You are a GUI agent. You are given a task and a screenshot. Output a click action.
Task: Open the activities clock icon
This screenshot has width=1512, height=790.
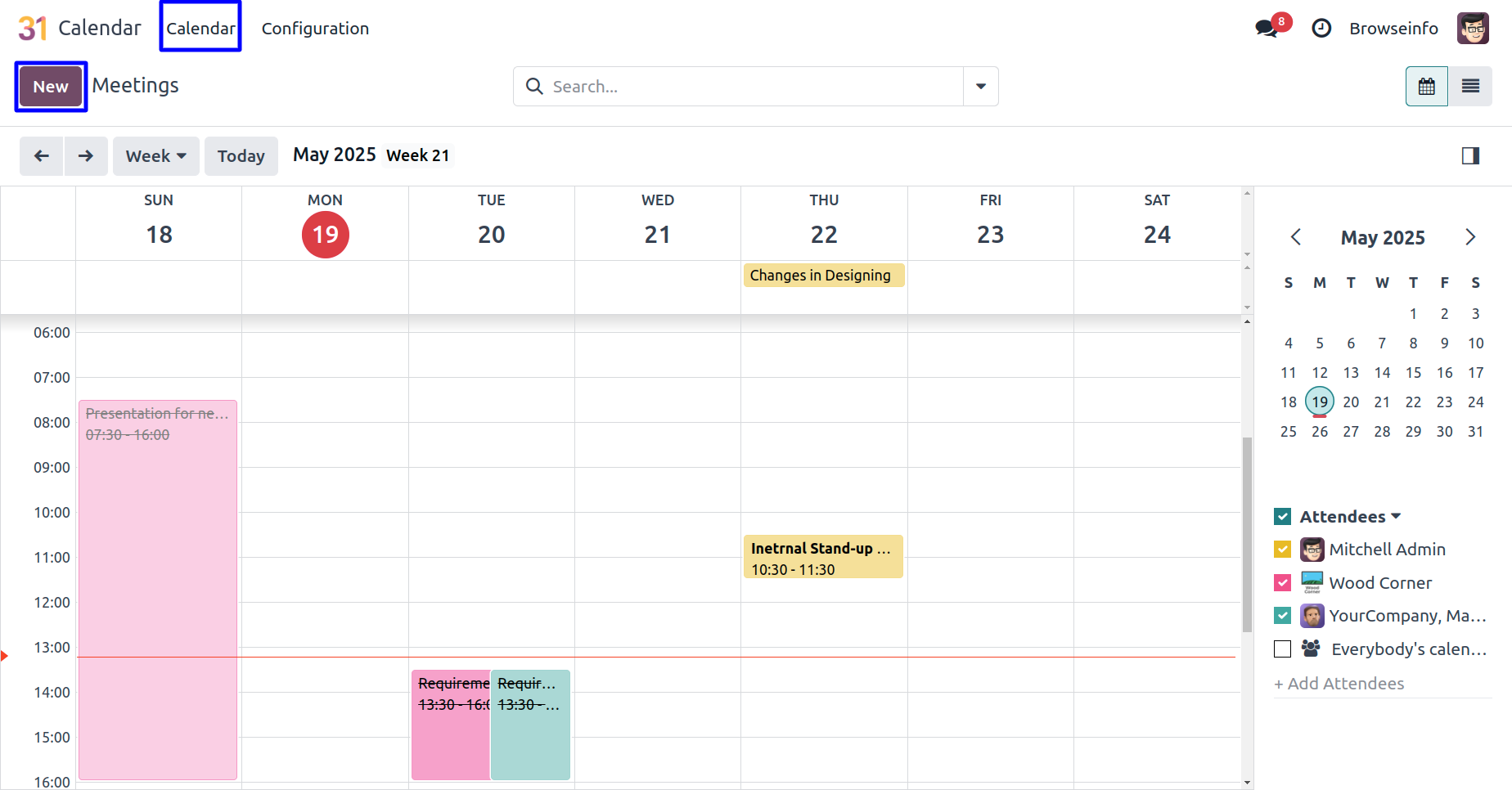pyautogui.click(x=1321, y=29)
